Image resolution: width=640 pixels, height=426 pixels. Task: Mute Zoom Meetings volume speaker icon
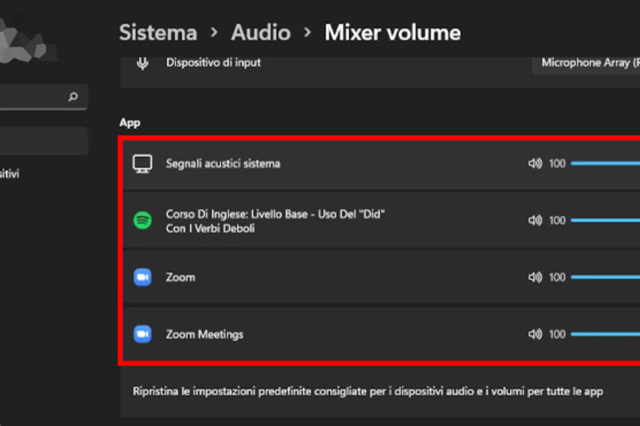coord(535,334)
